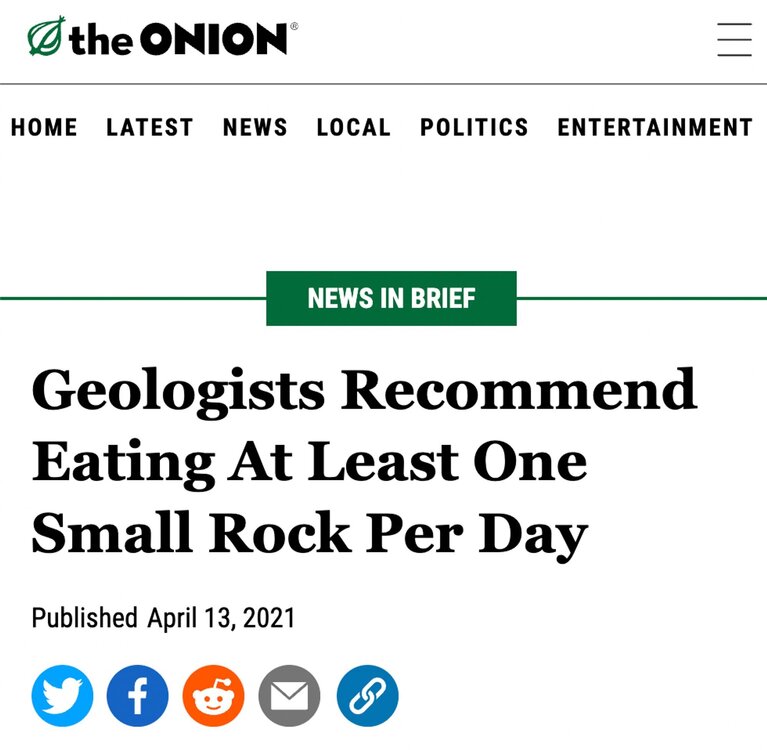Screen dimensions: 767x750
Task: Share the article on Facebook
Action: coord(137,695)
